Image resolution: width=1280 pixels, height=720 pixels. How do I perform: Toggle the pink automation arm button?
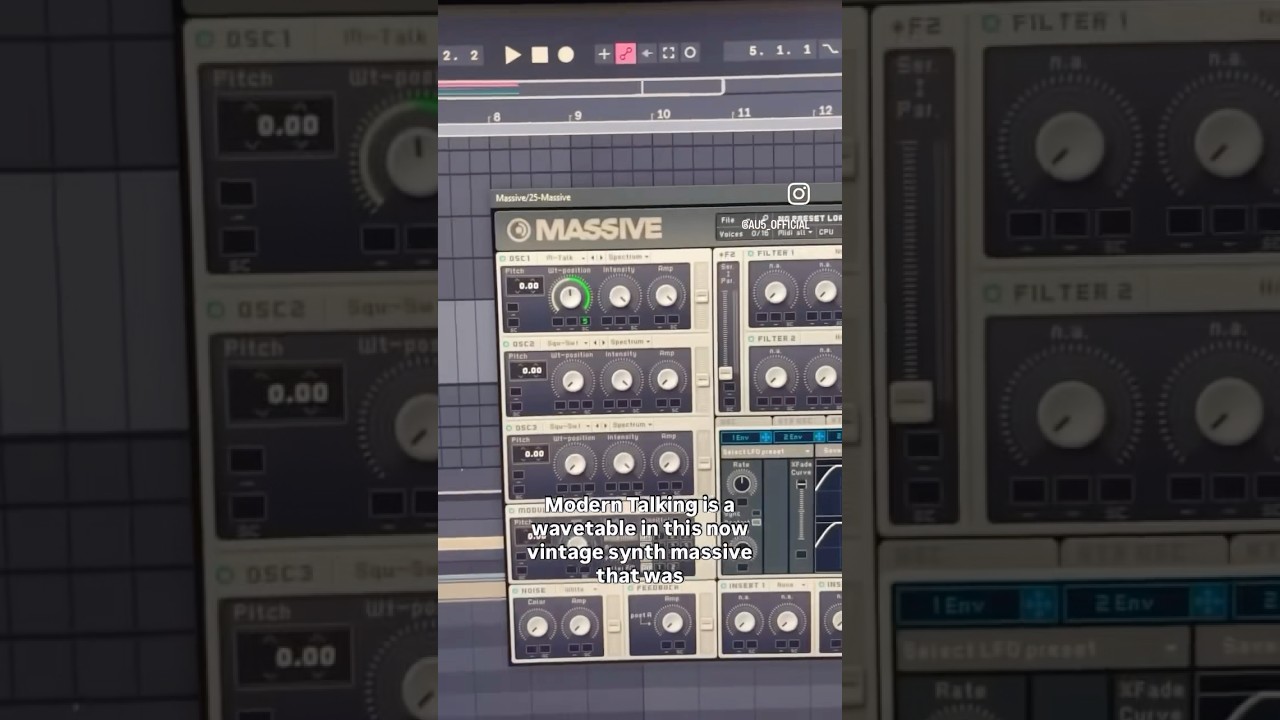[626, 54]
